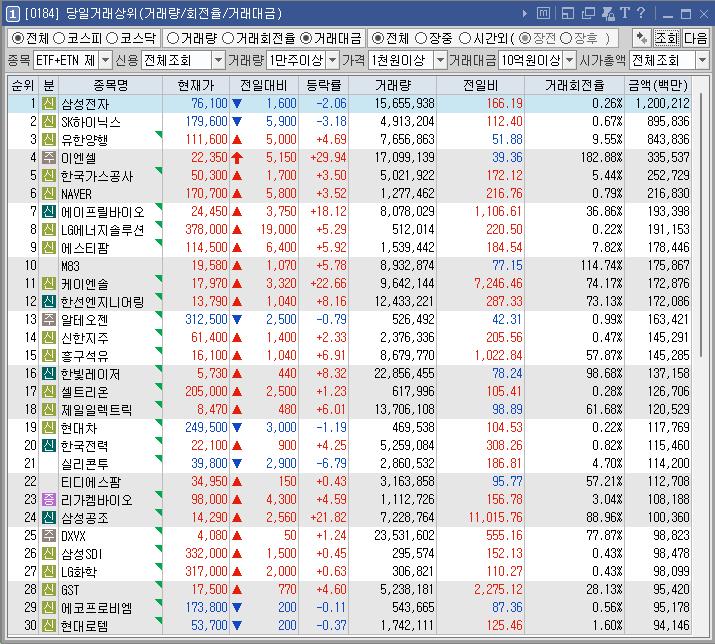Image resolution: width=715 pixels, height=644 pixels.
Task: Click the 조회 search button
Action: coord(667,38)
